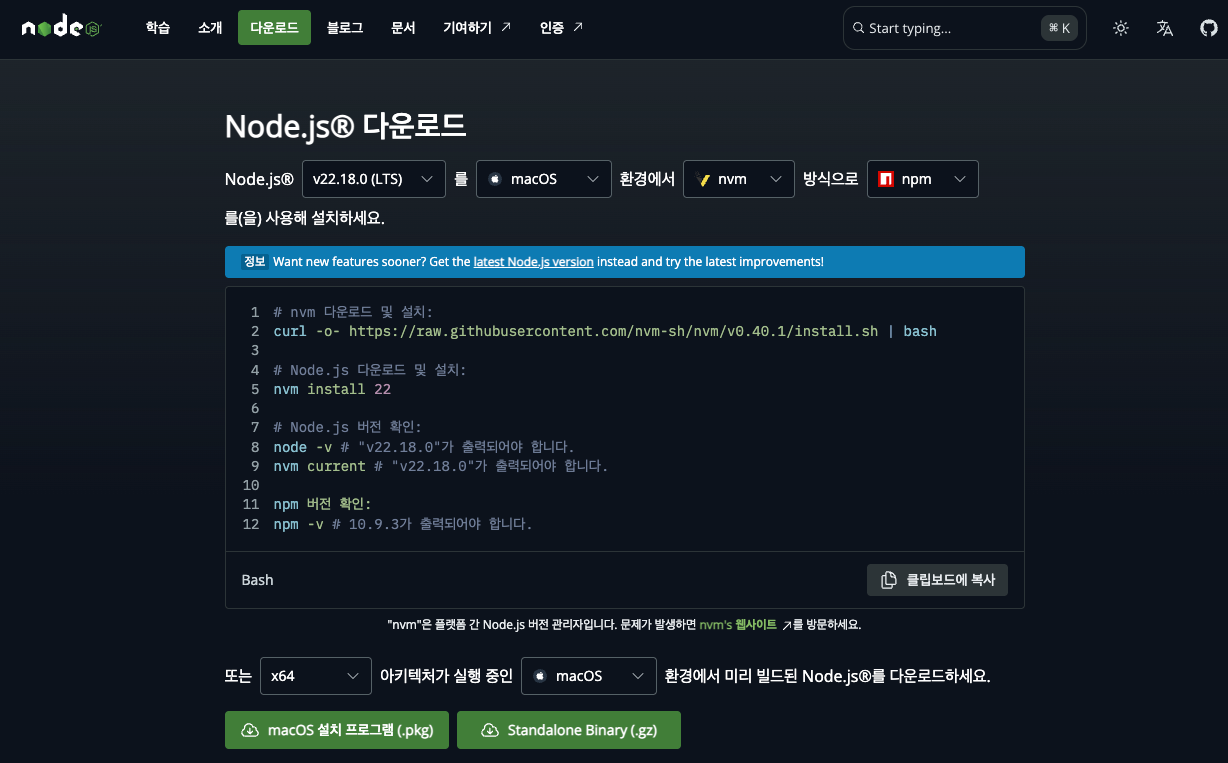Follow the latest Node.js version link
1228x763 pixels.
pyautogui.click(x=534, y=261)
